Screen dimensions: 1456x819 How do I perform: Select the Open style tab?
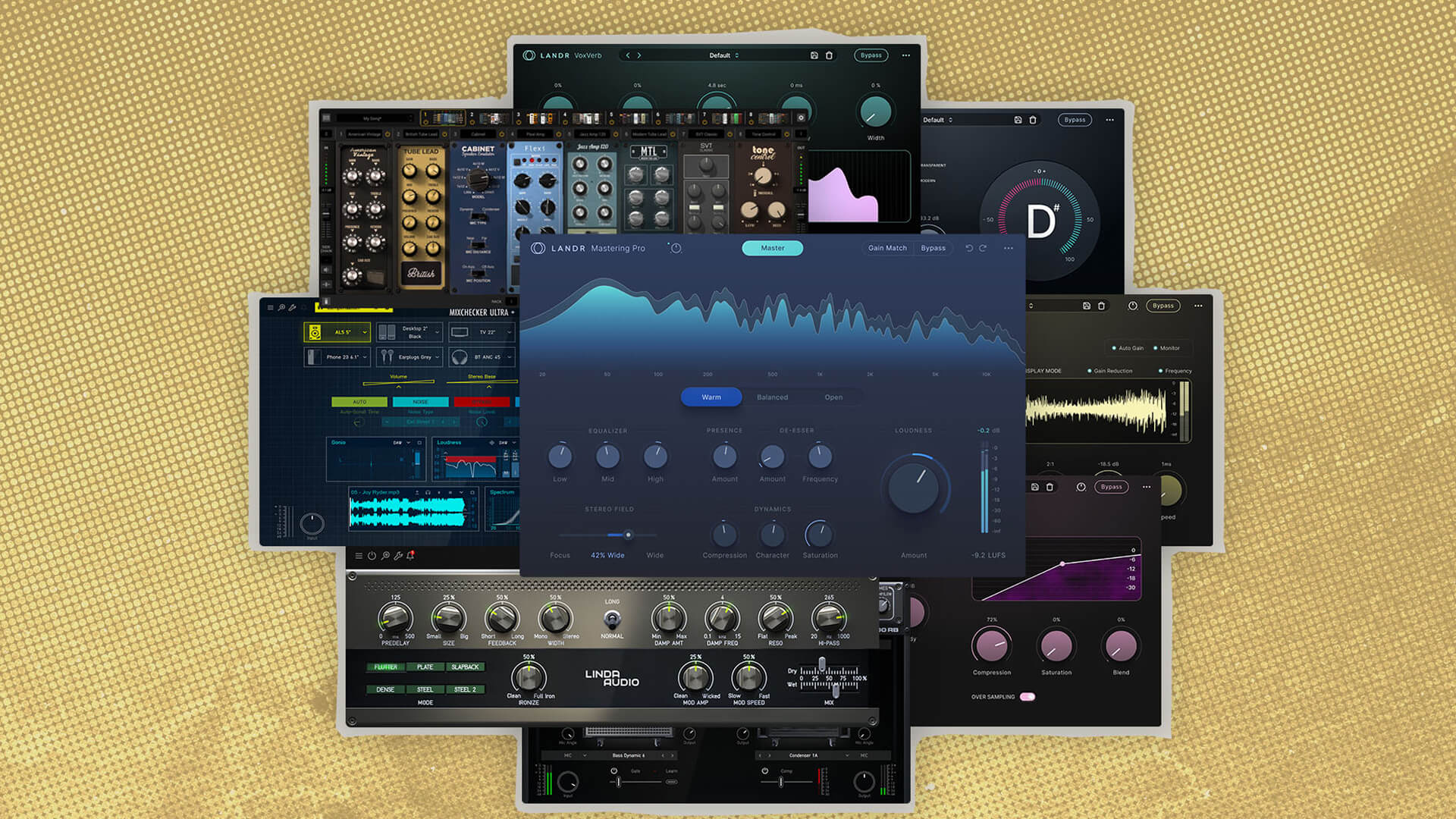(x=833, y=397)
